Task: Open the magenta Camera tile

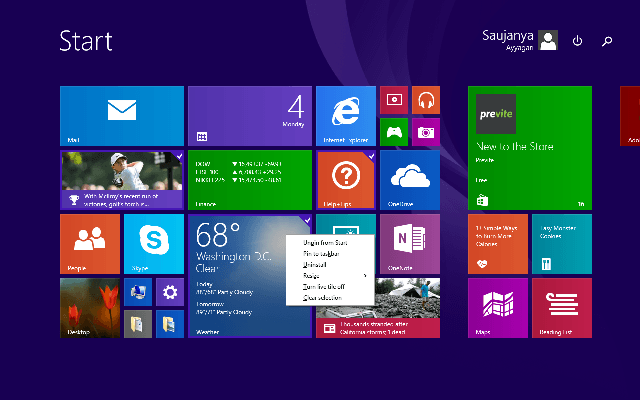Action: point(426,132)
